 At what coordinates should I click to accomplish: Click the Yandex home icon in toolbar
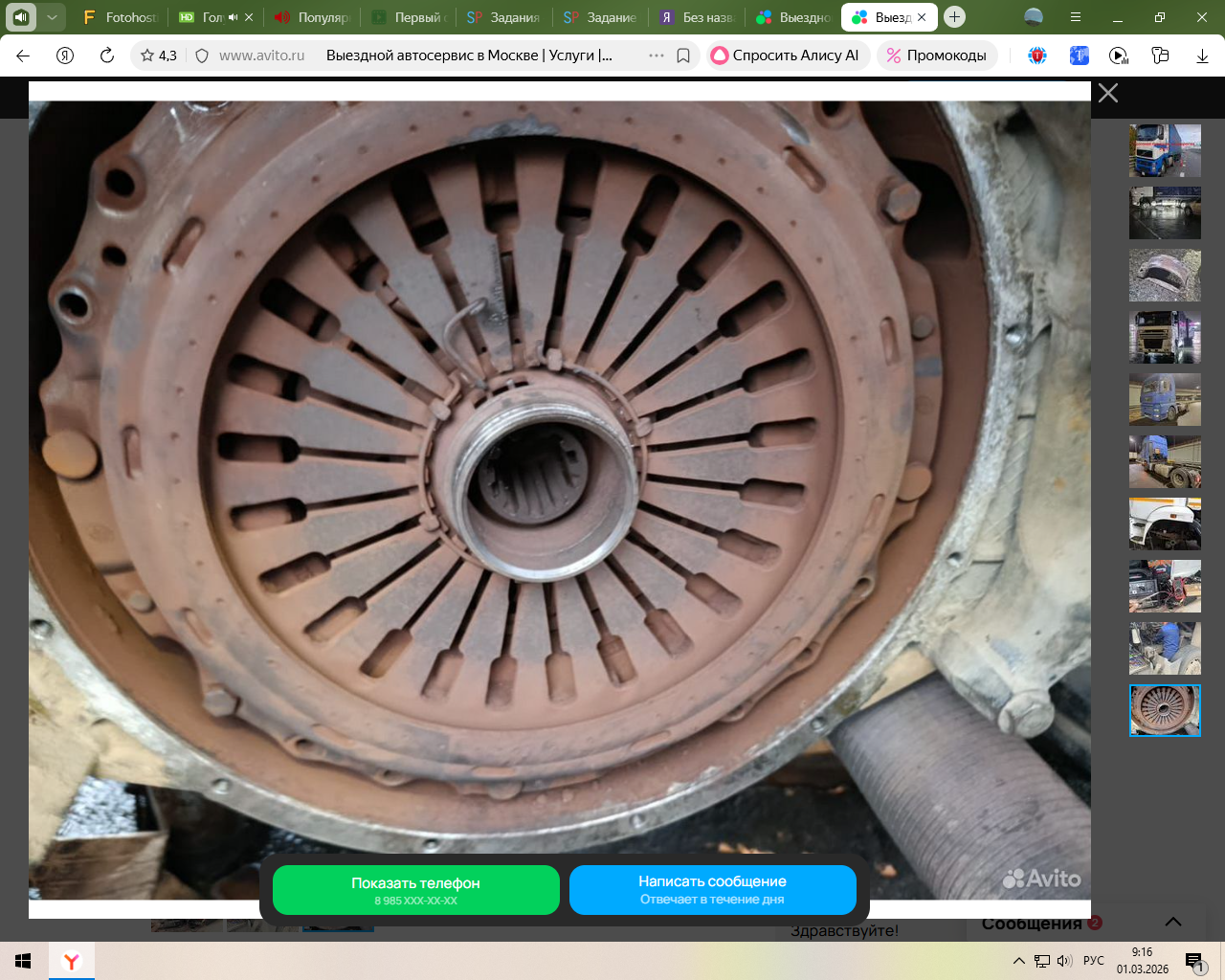click(65, 56)
